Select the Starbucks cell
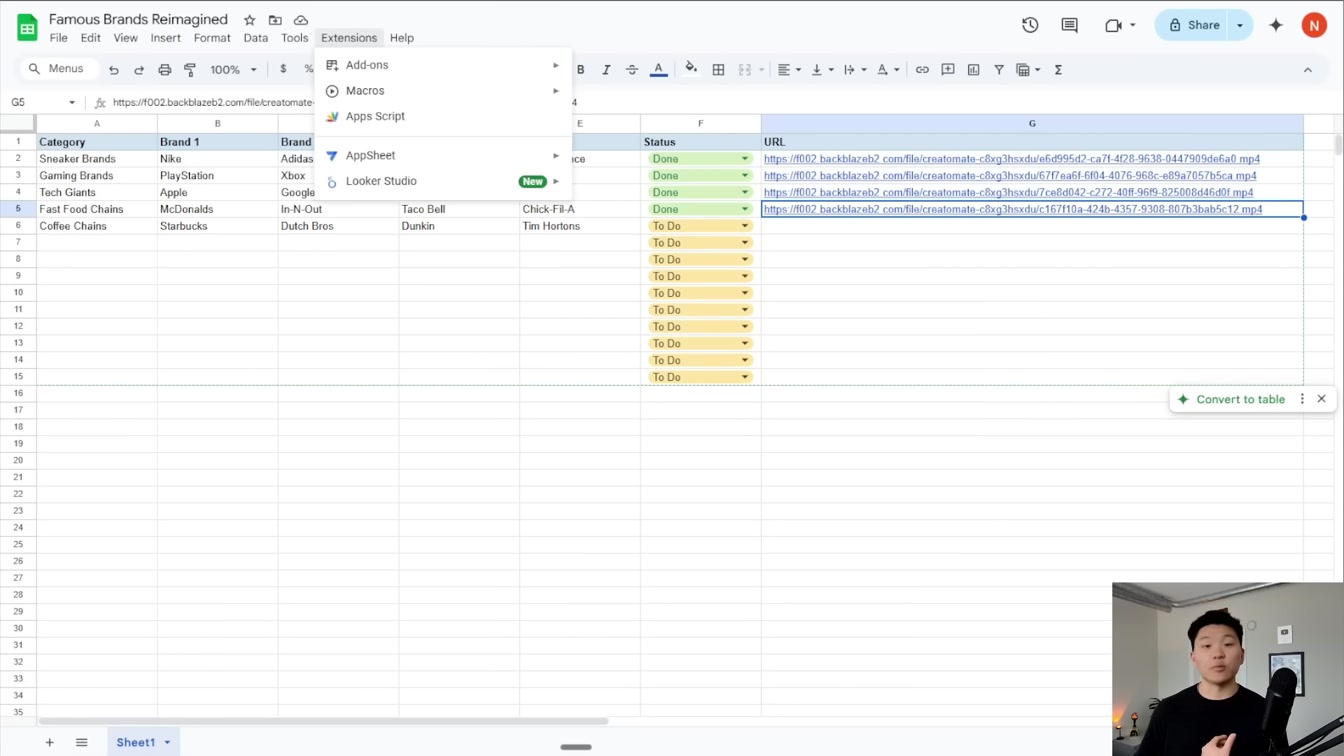The image size is (1344, 756). click(217, 226)
